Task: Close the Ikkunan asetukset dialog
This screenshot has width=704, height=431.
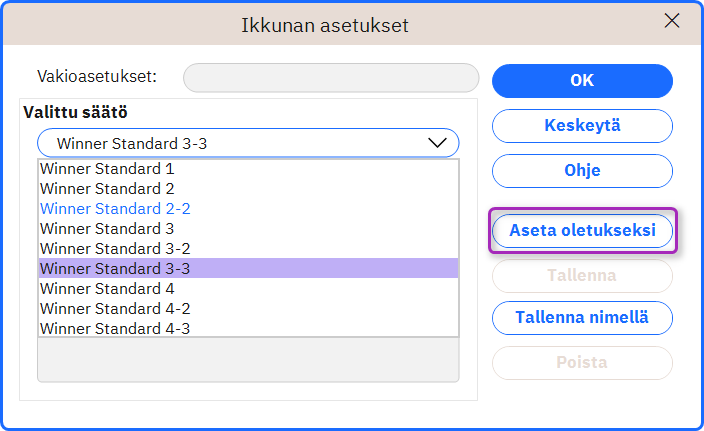Action: (x=672, y=21)
